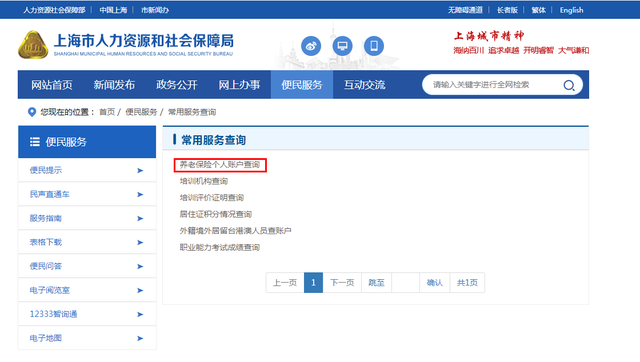Screen dimensions: 640x362
Task: Open the 政务公开 navigation tab
Action: [177, 85]
